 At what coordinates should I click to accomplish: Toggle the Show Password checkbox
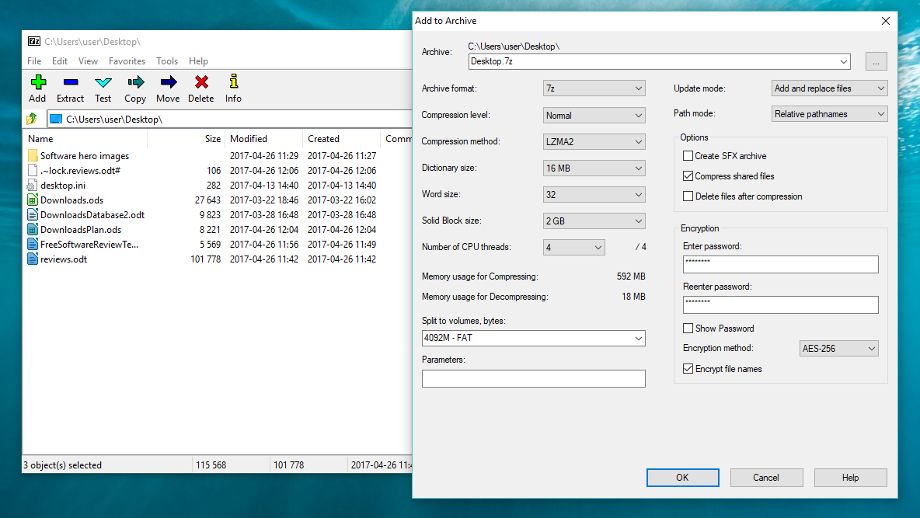click(687, 328)
